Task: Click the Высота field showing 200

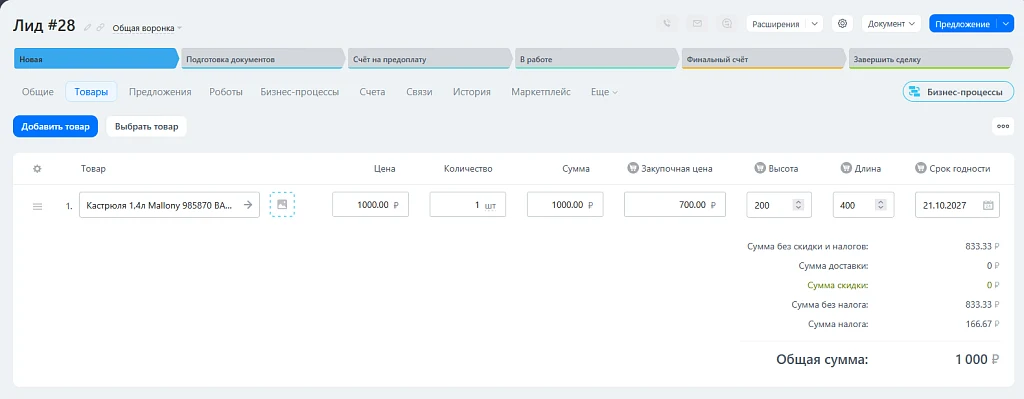Action: tap(779, 204)
